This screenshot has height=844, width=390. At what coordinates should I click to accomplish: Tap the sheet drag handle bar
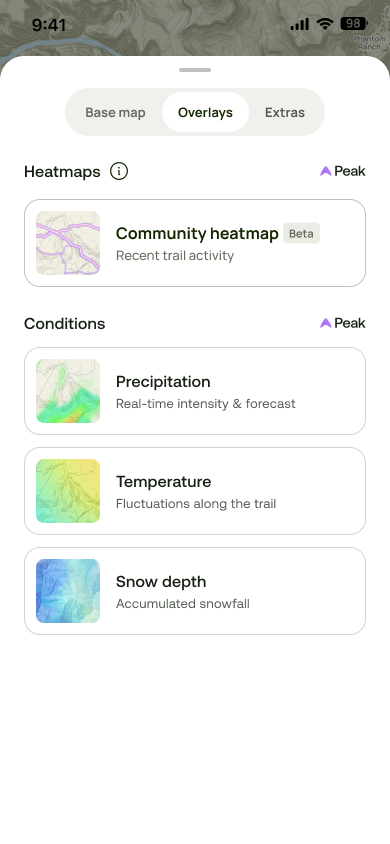pyautogui.click(x=195, y=70)
